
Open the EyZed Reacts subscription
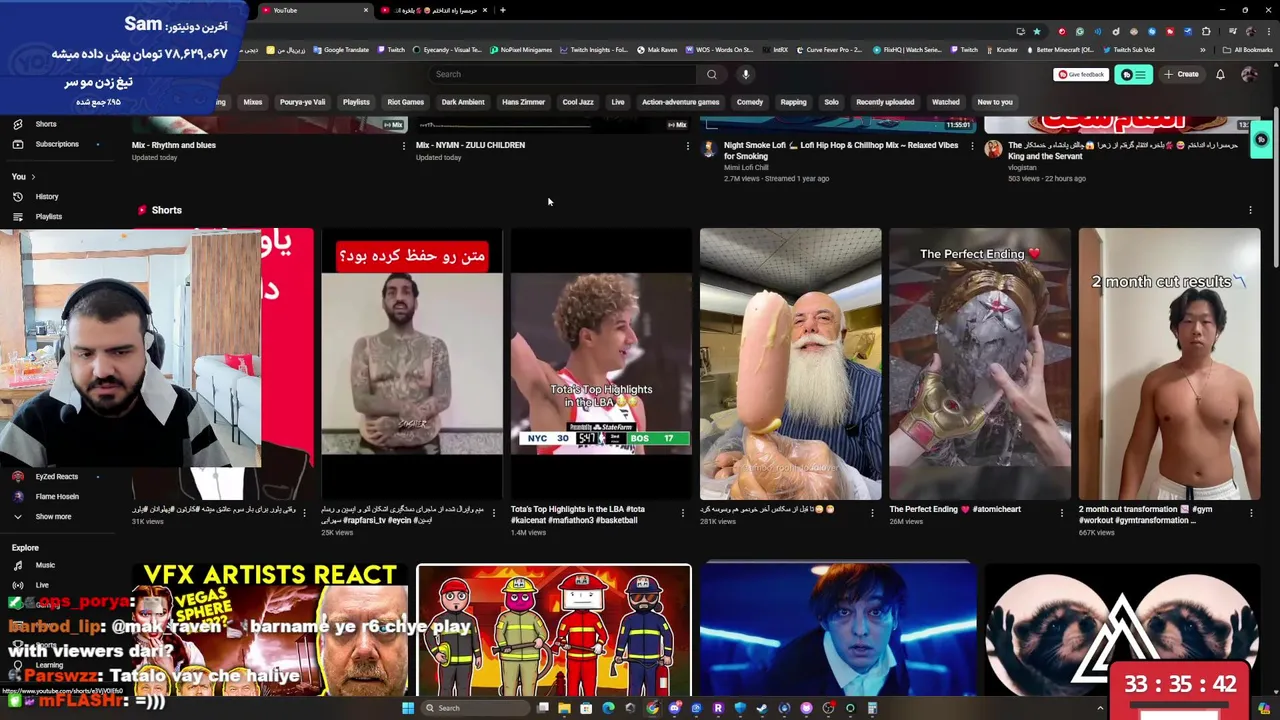pos(56,476)
